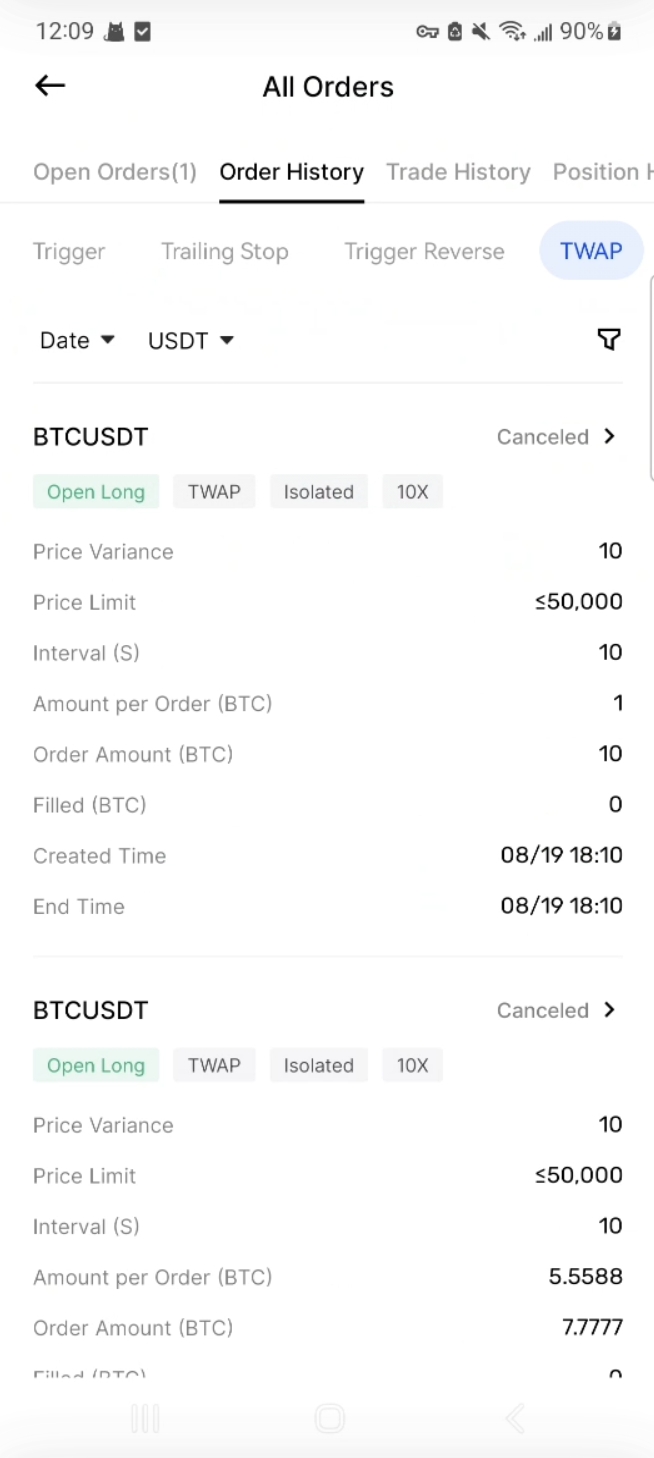654x1458 pixels.
Task: Open the USDT currency dropdown
Action: [190, 341]
